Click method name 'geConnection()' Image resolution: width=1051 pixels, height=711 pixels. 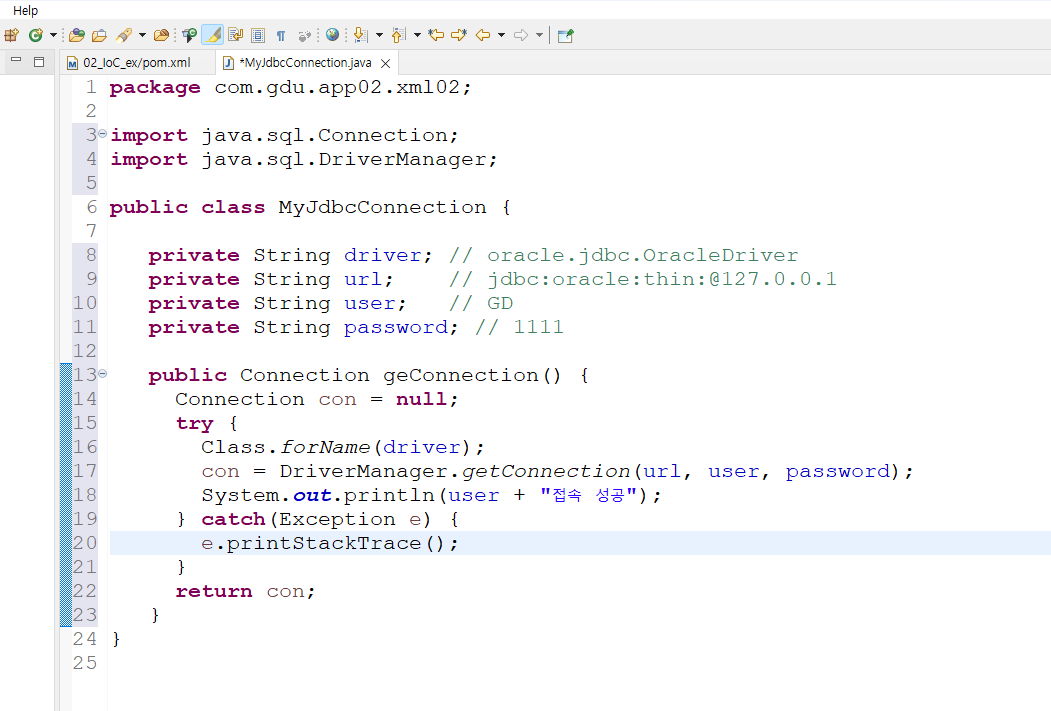pos(472,375)
